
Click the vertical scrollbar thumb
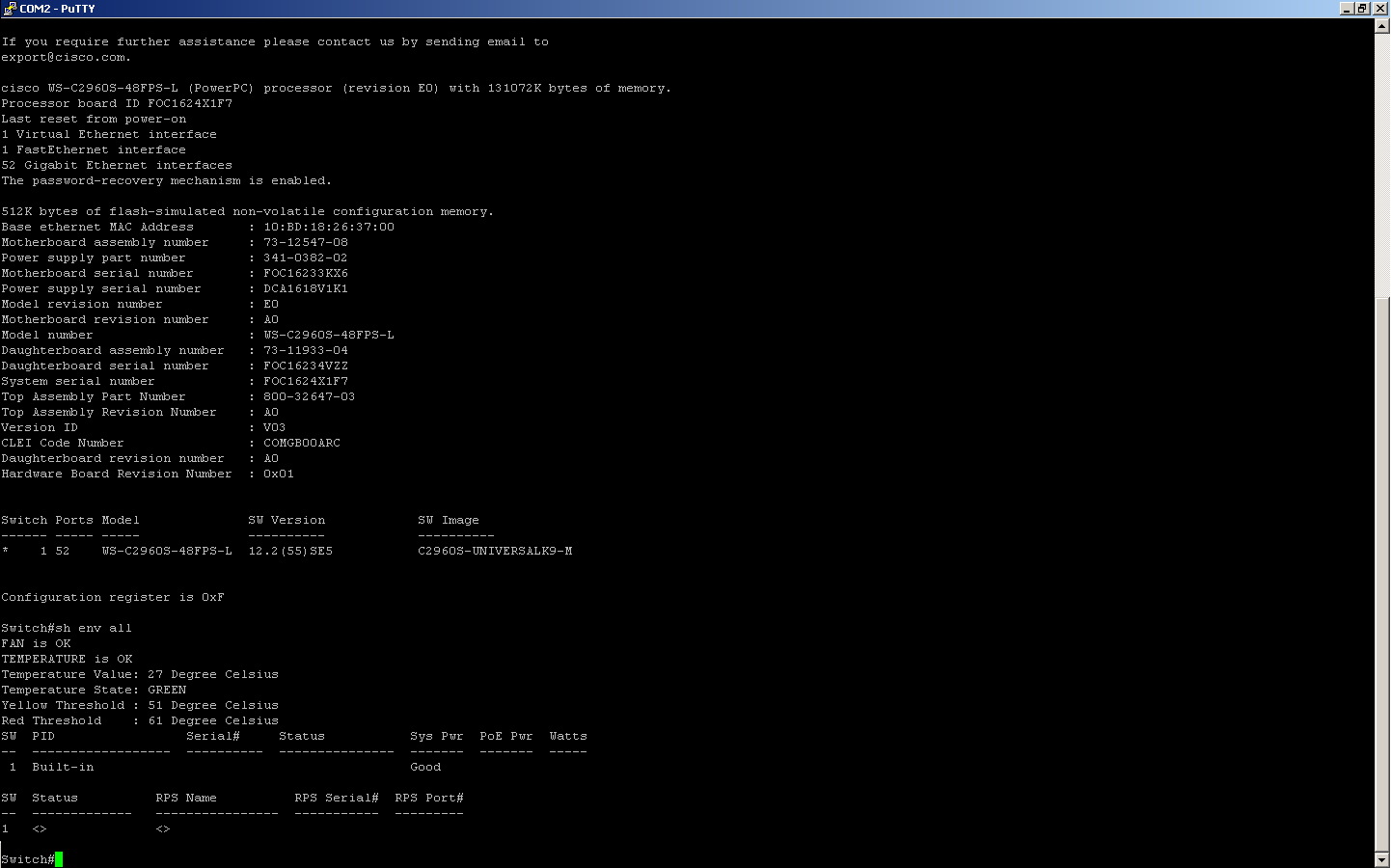pyautogui.click(x=1382, y=573)
